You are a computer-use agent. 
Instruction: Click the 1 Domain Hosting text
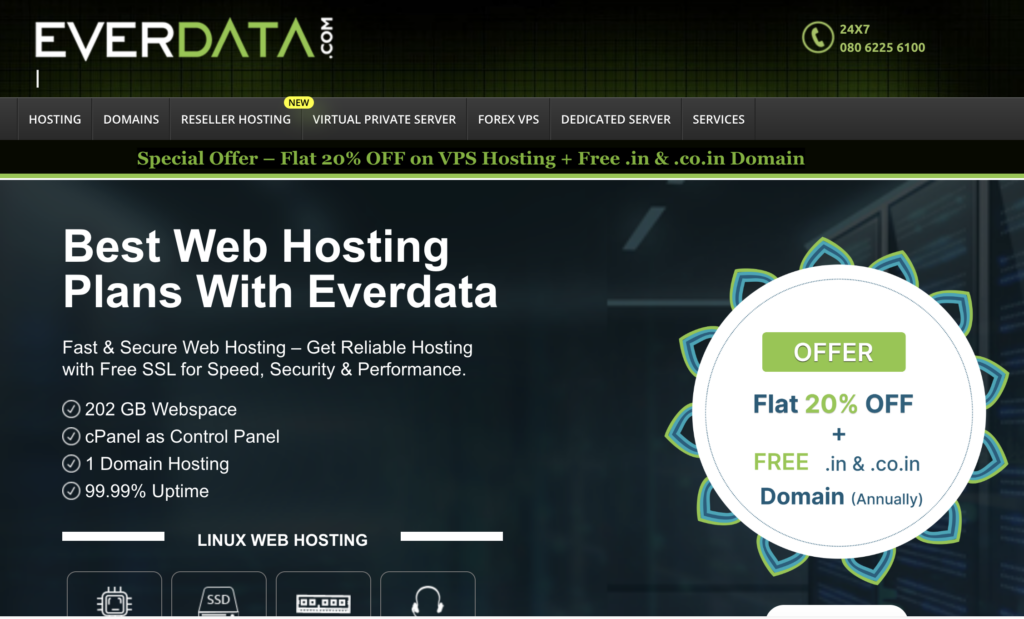tap(157, 464)
